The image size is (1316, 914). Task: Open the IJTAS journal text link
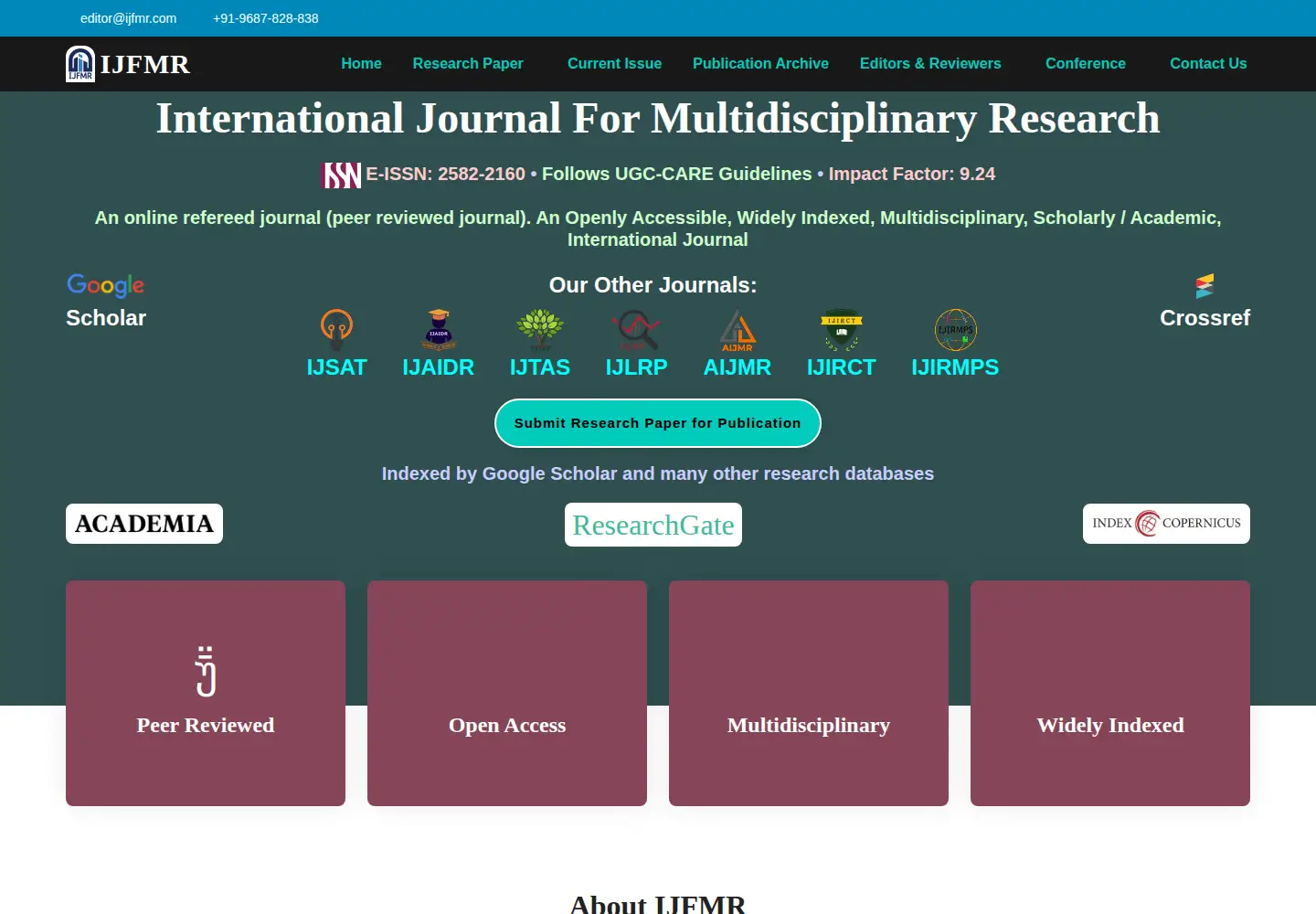point(540,367)
